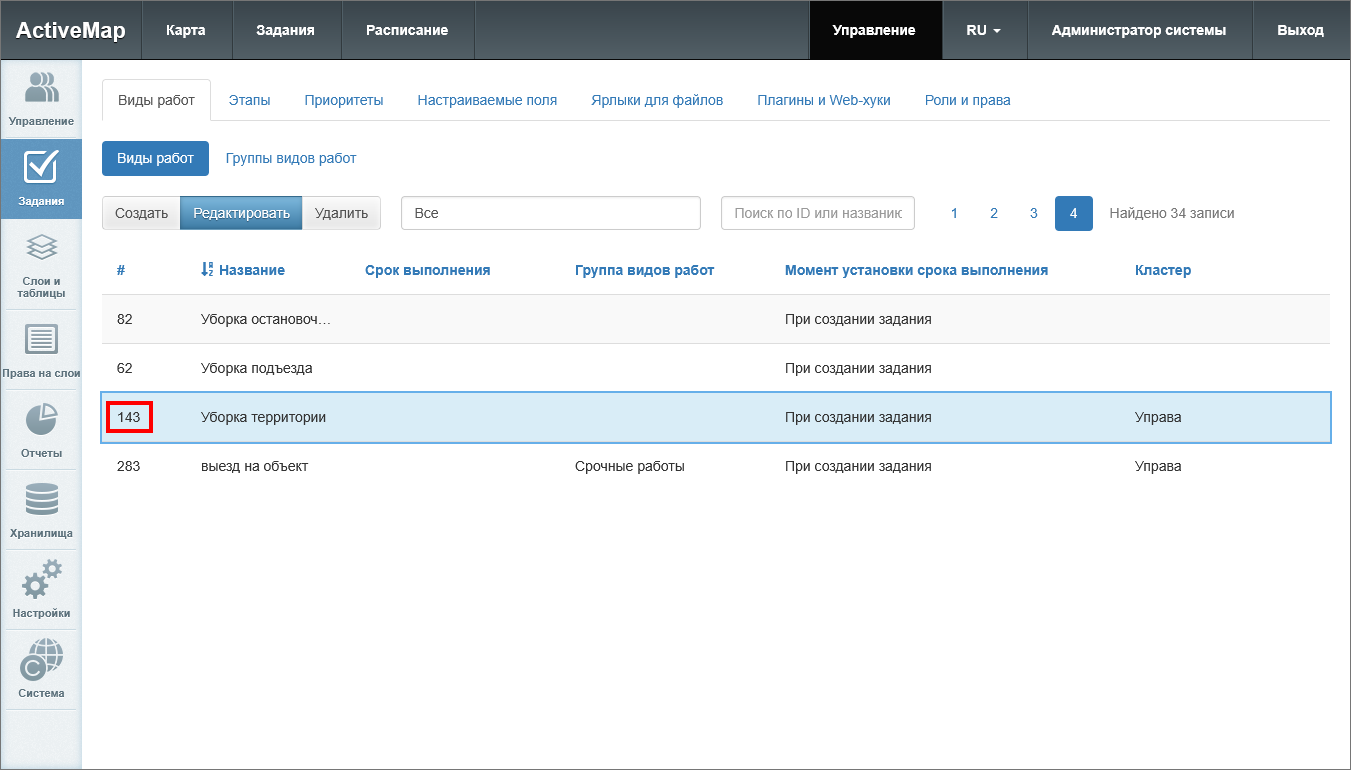
Task: Switch to the Роли и права tab
Action: click(x=967, y=100)
